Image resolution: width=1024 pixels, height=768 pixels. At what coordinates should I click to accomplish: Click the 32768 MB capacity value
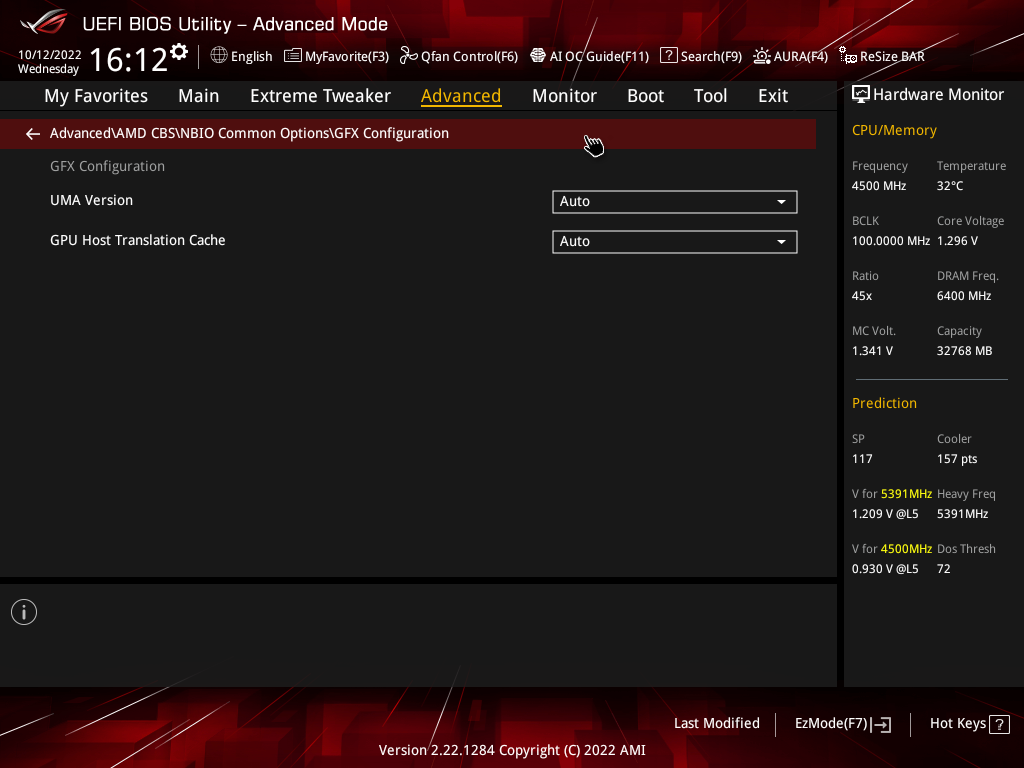(965, 351)
